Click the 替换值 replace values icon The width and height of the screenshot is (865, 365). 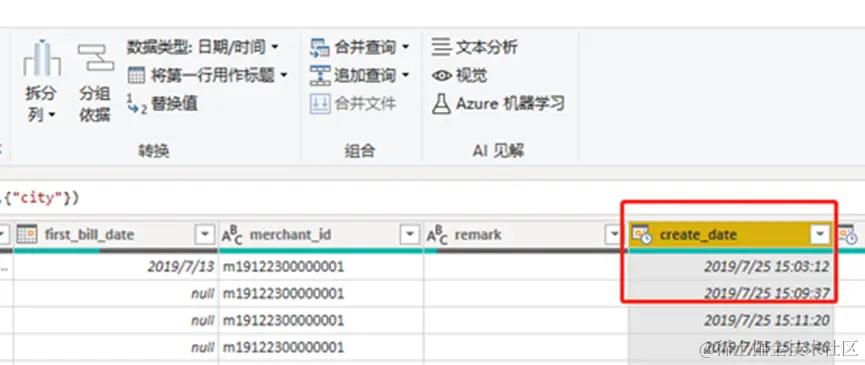point(136,103)
